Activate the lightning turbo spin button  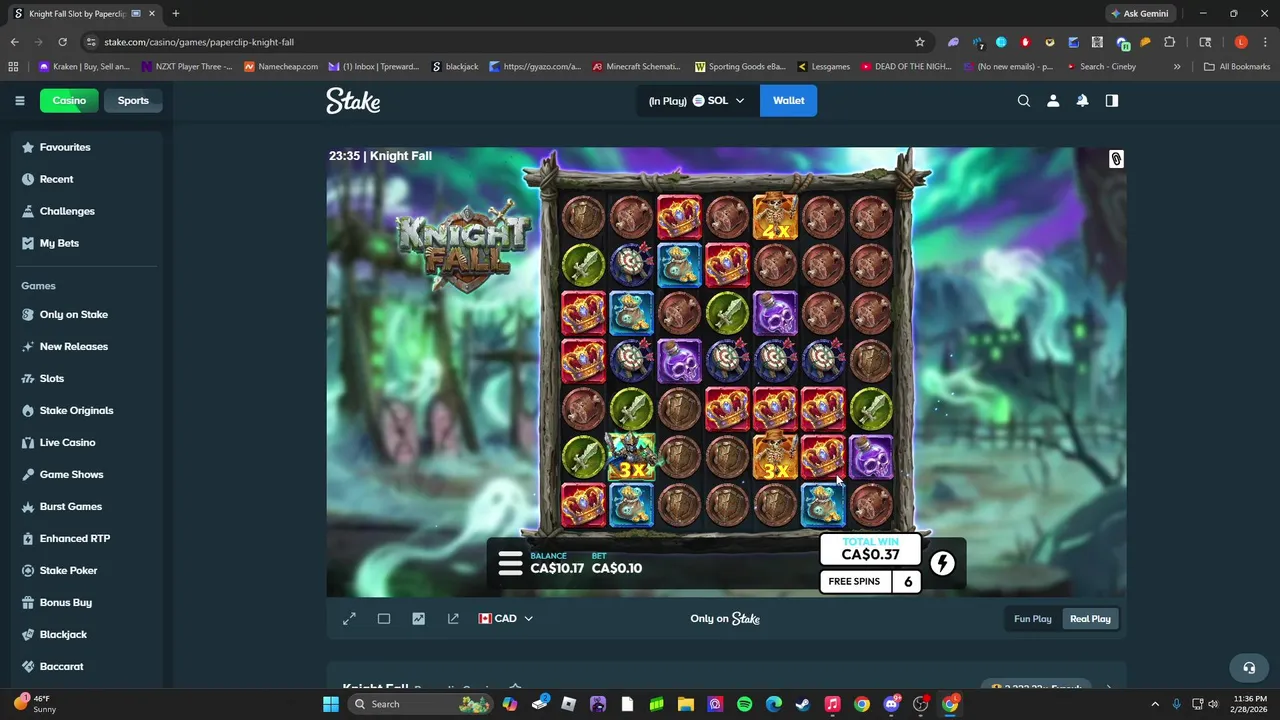[942, 563]
